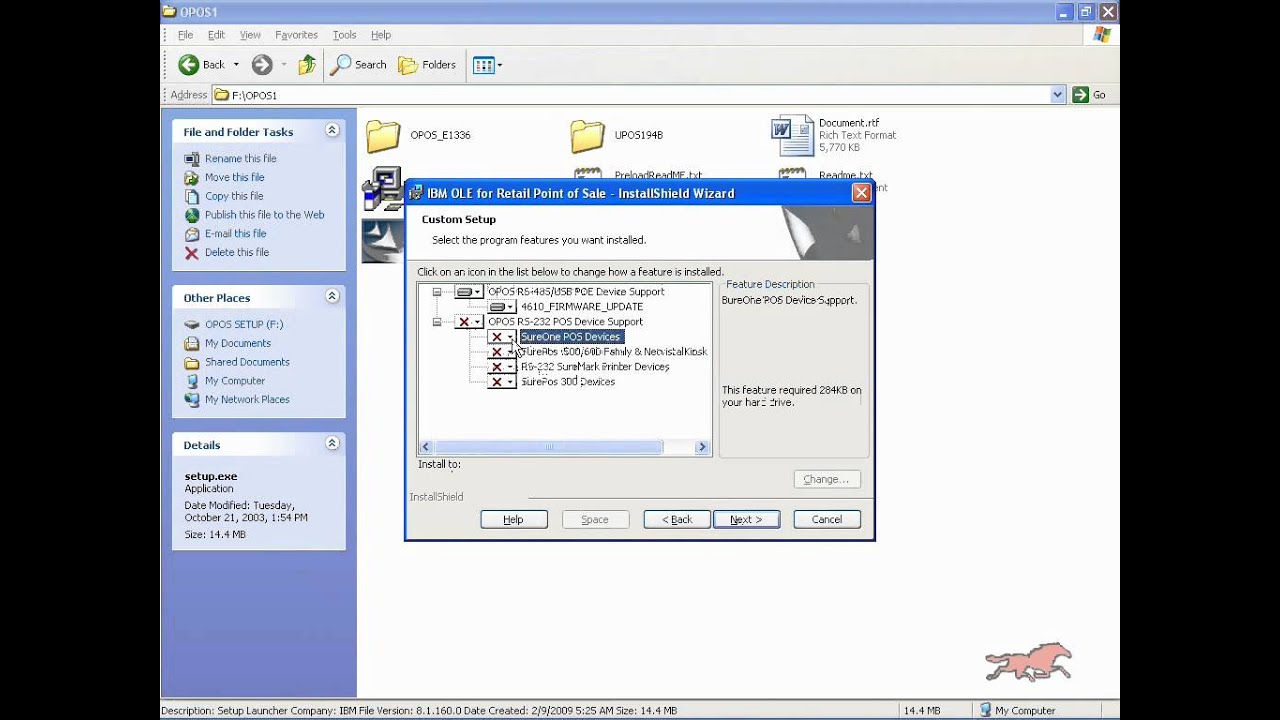Select SureOne POS Devices tree item
Screen dimensions: 1280x720
coord(571,337)
